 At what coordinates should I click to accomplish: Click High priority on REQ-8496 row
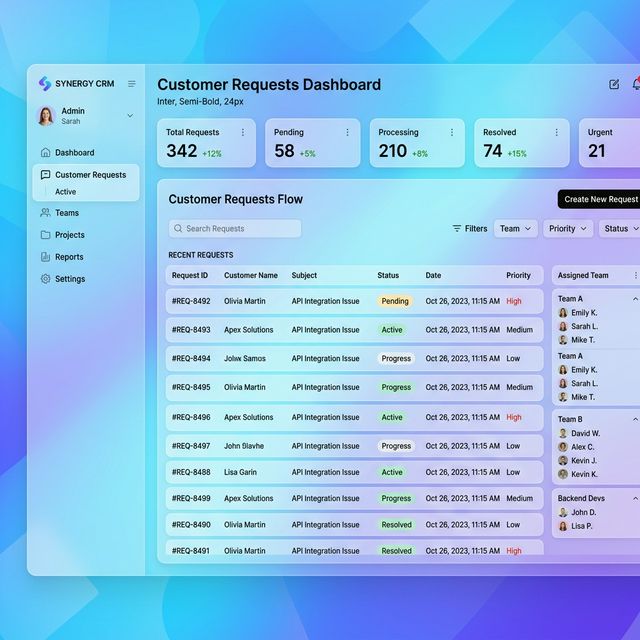click(x=514, y=417)
